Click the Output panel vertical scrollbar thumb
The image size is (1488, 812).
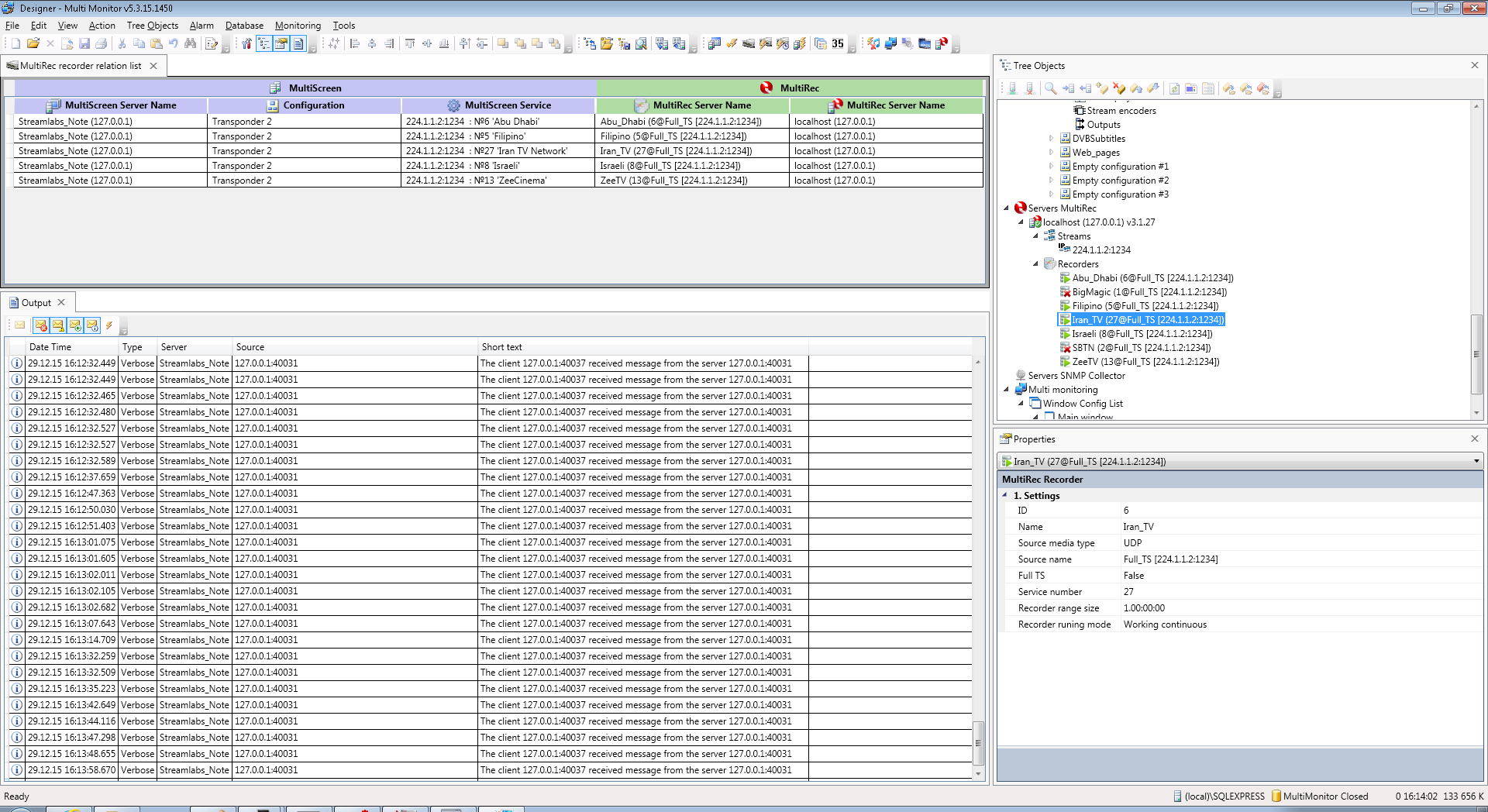[978, 742]
